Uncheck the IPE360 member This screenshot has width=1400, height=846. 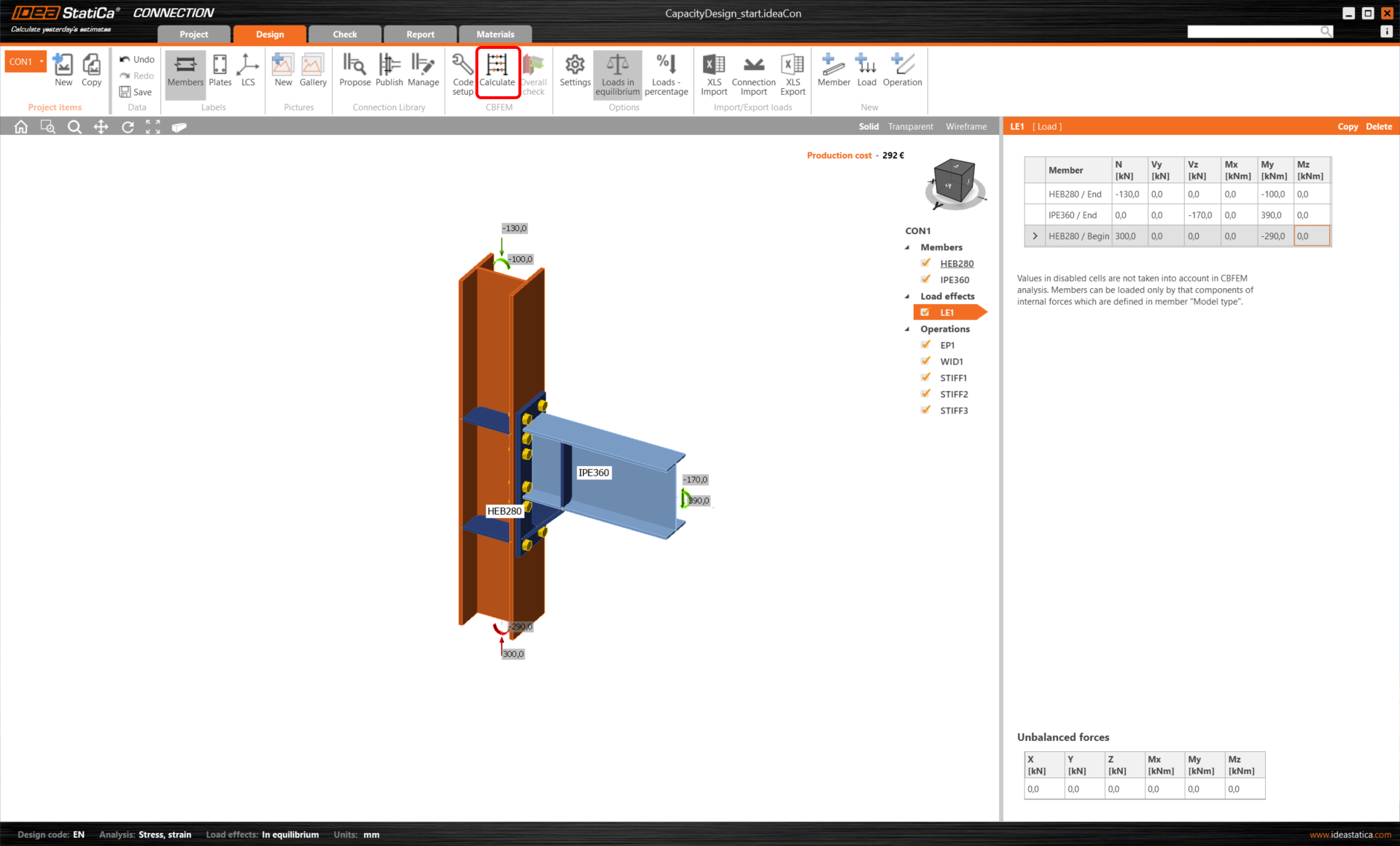pos(925,279)
